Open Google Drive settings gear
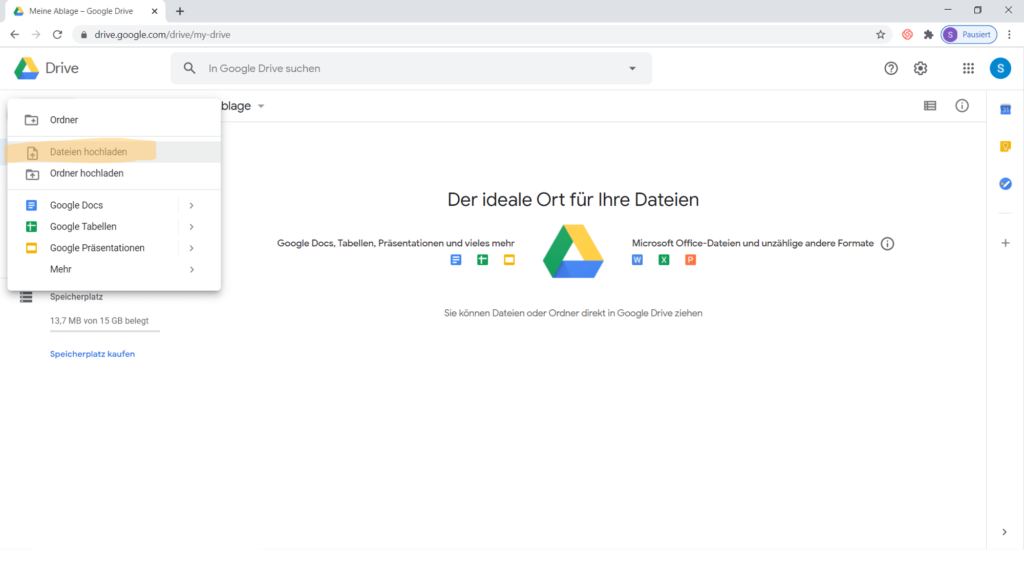The height and width of the screenshot is (576, 1024). 921,68
